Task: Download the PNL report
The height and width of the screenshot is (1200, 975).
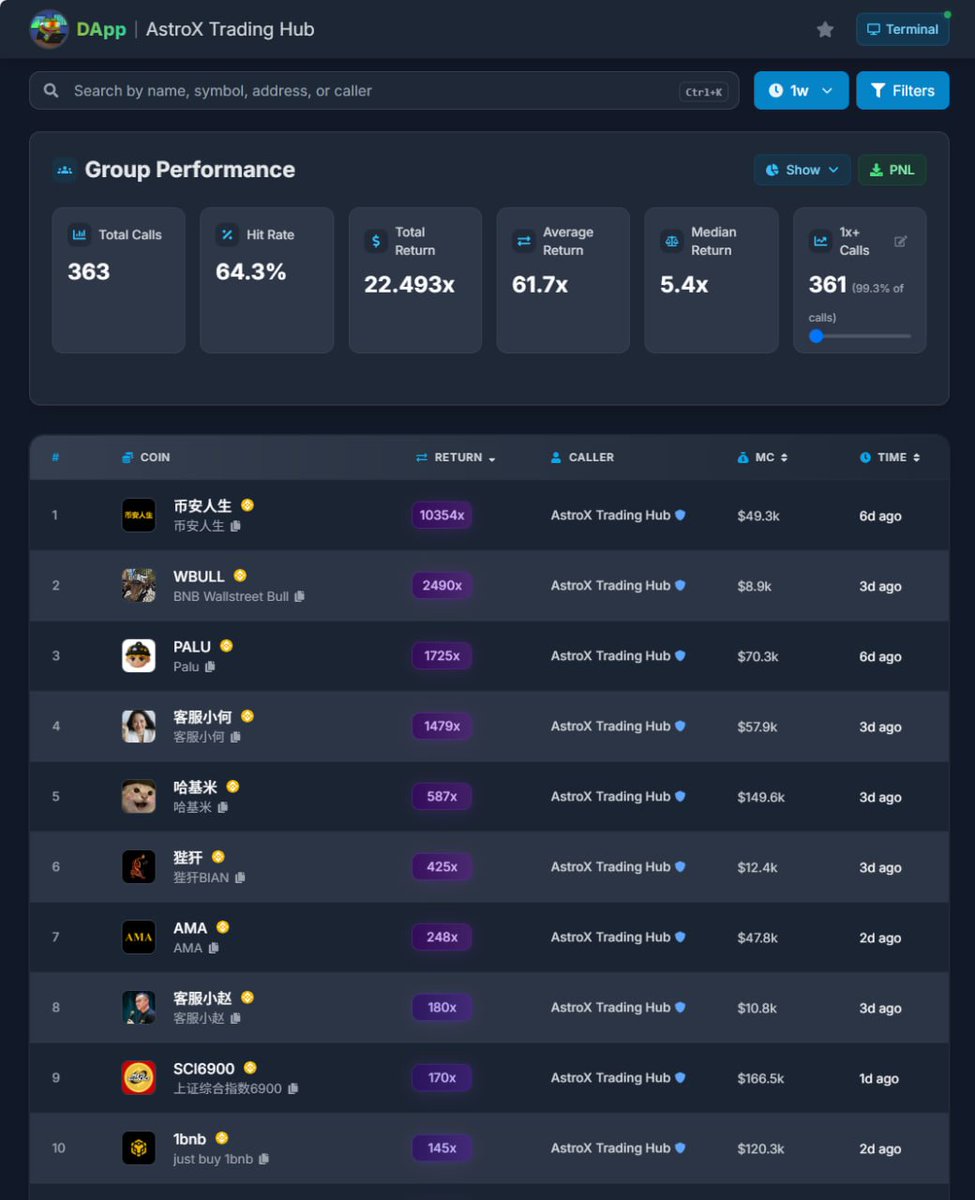Action: tap(892, 170)
